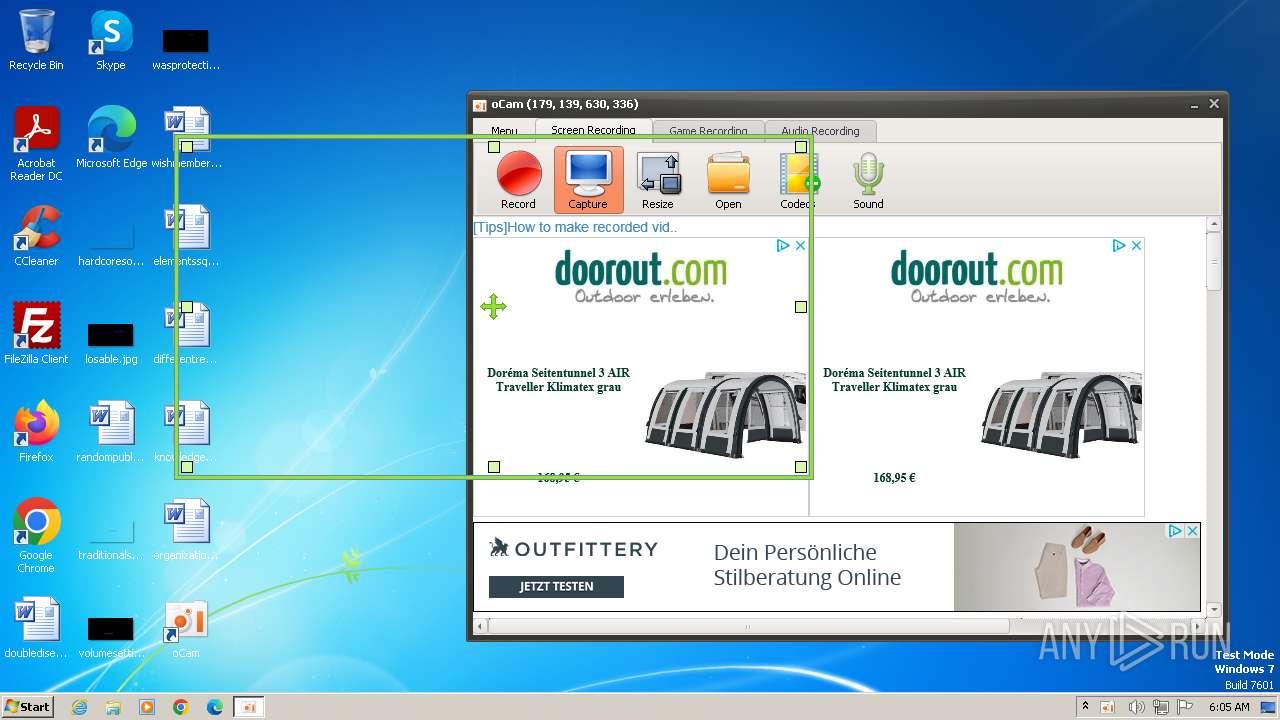This screenshot has height=720, width=1280.
Task: Start recording with the red Record button
Action: click(519, 181)
